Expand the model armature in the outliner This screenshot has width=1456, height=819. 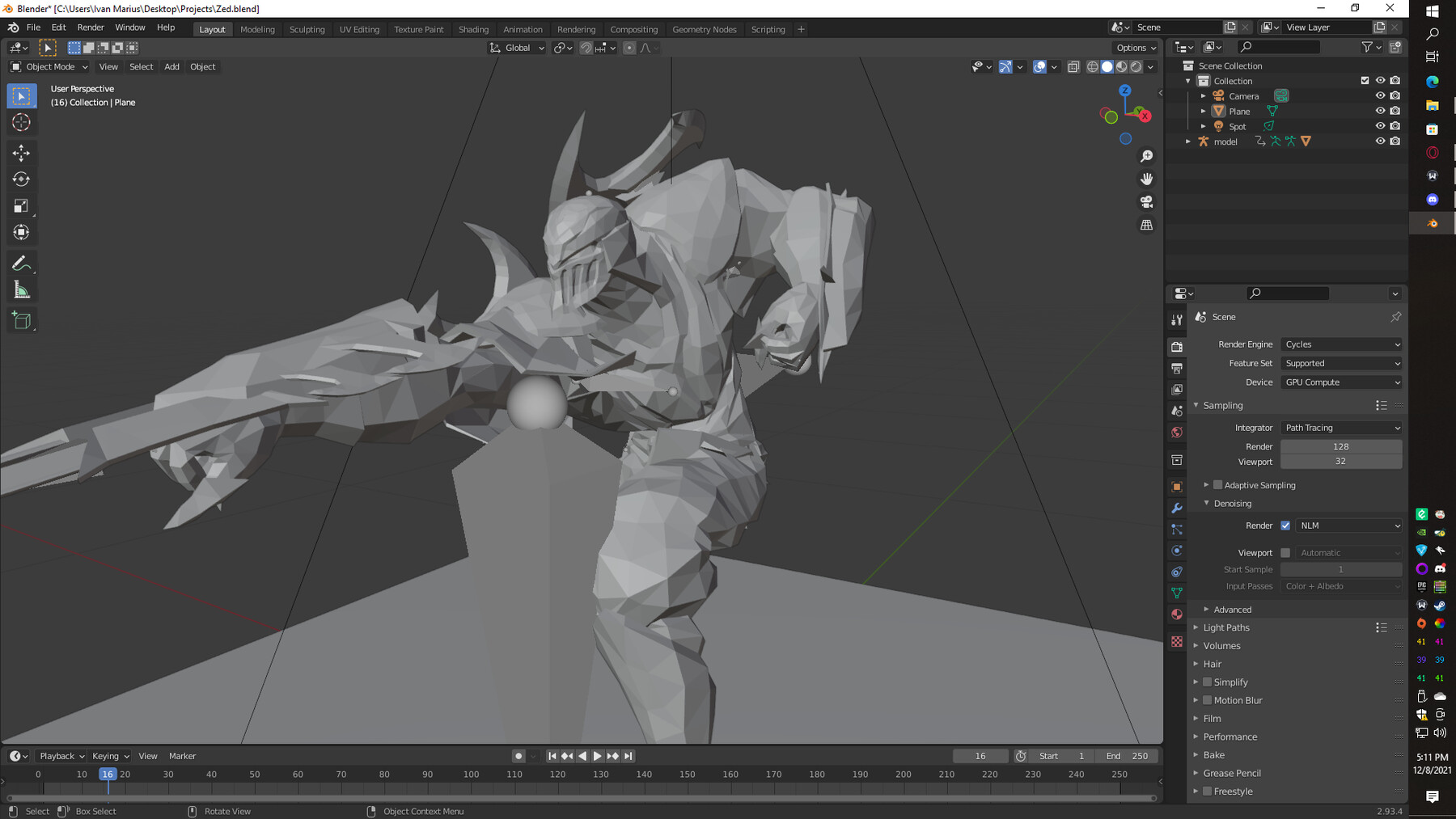click(1187, 141)
